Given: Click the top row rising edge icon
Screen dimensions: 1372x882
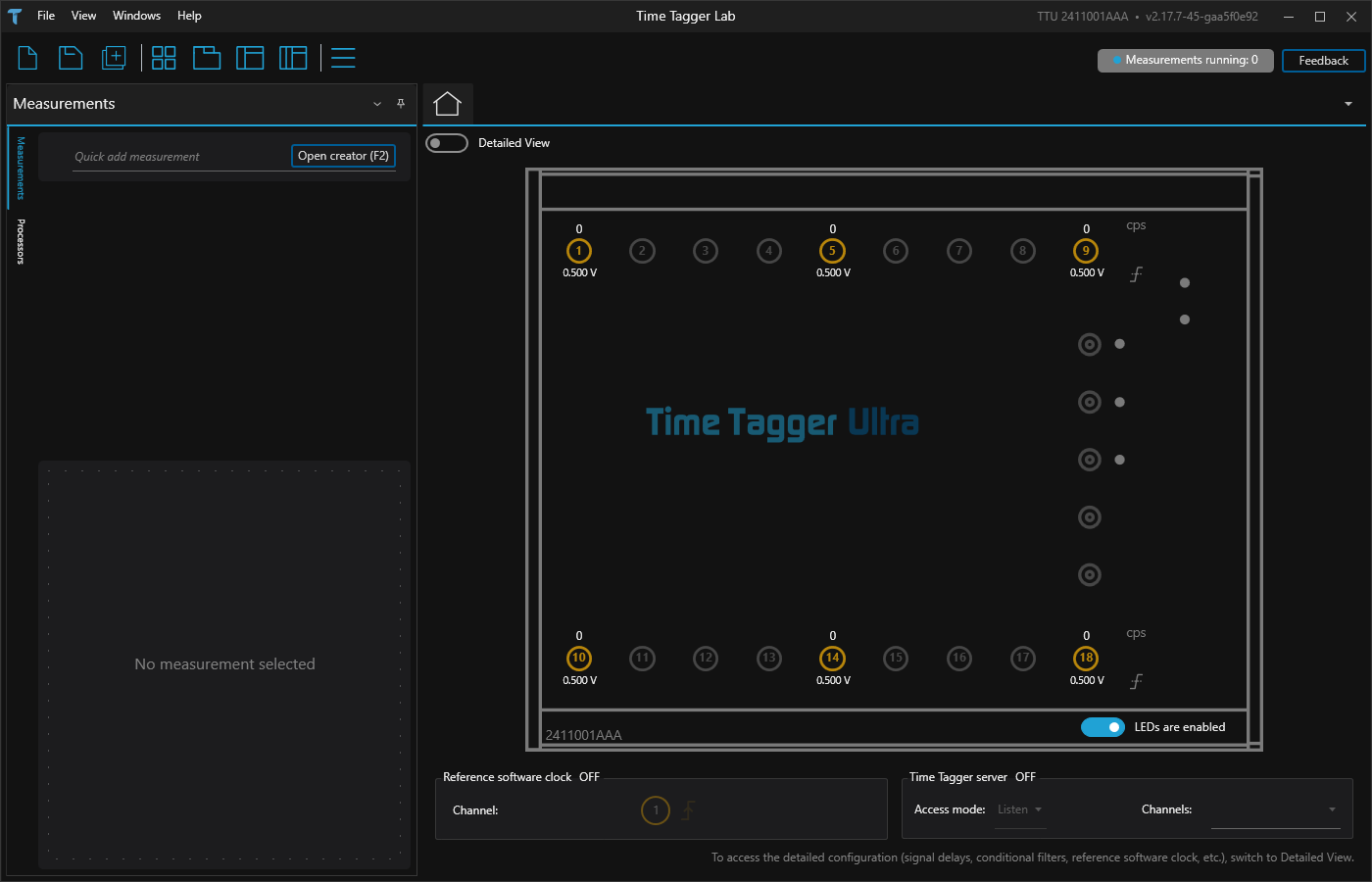Looking at the screenshot, I should click(x=1136, y=274).
